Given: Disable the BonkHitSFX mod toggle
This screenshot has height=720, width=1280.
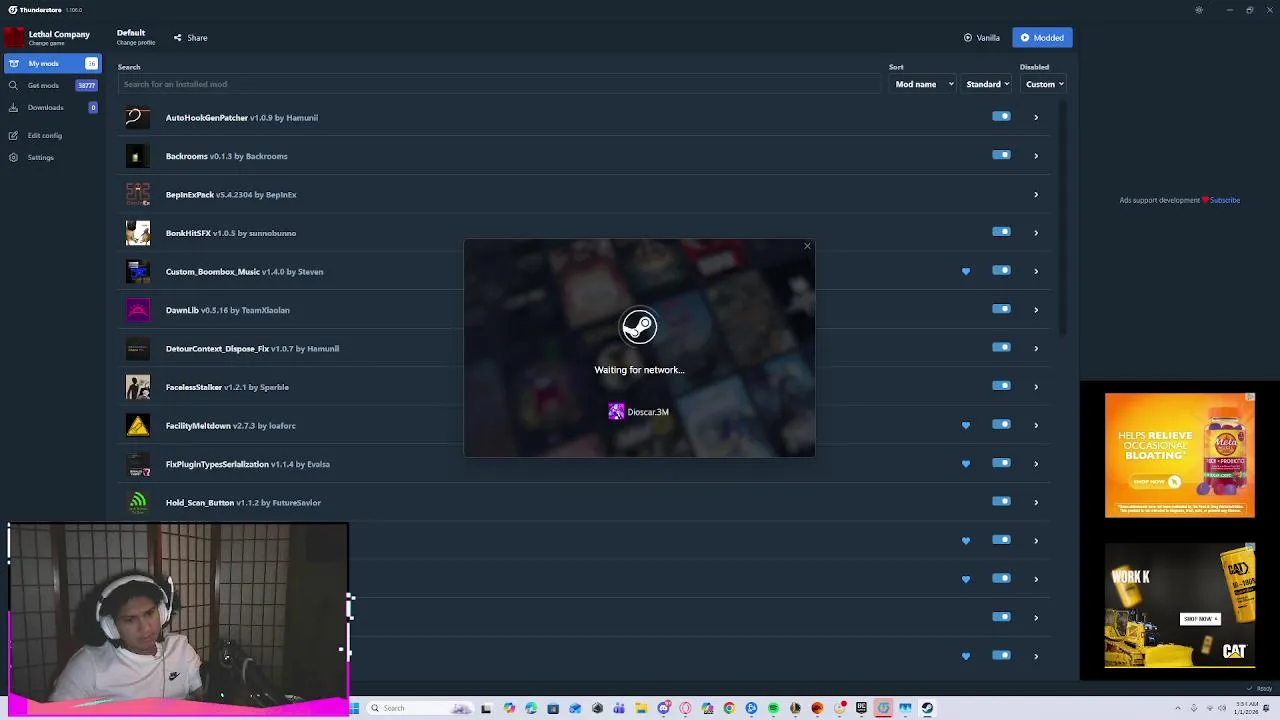Looking at the screenshot, I should pos(1001,232).
